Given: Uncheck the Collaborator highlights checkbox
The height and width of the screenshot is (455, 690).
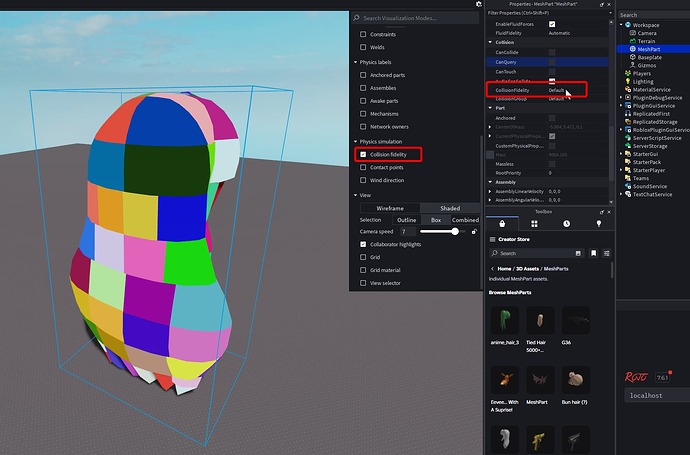Looking at the screenshot, I should click(363, 244).
